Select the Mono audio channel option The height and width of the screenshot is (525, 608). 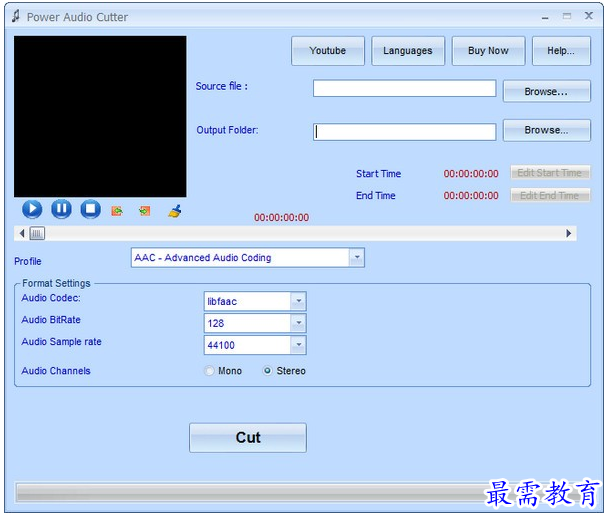[x=210, y=371]
